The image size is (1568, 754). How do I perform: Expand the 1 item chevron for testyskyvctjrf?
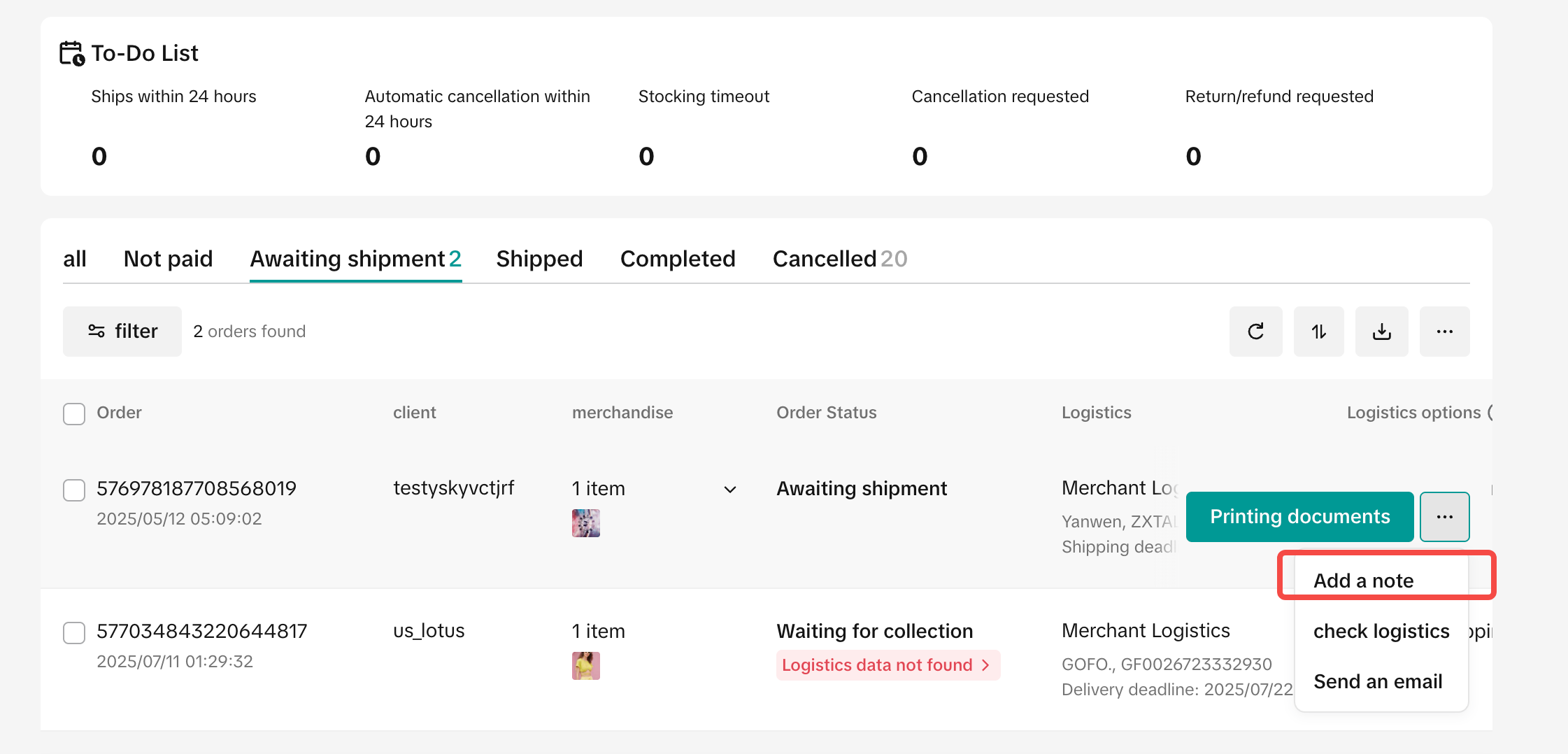(x=729, y=490)
